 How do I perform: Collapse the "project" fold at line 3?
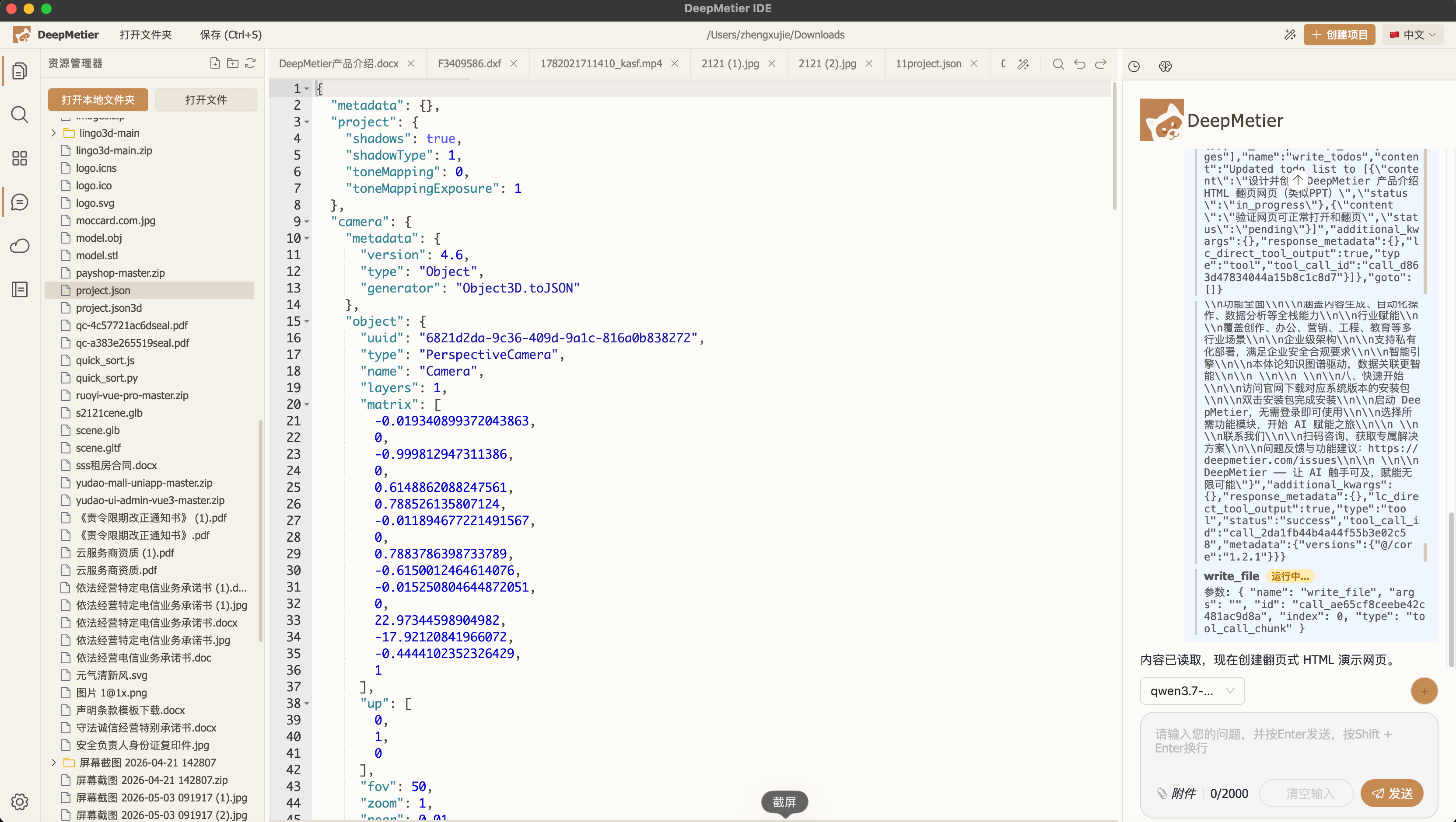tap(307, 122)
